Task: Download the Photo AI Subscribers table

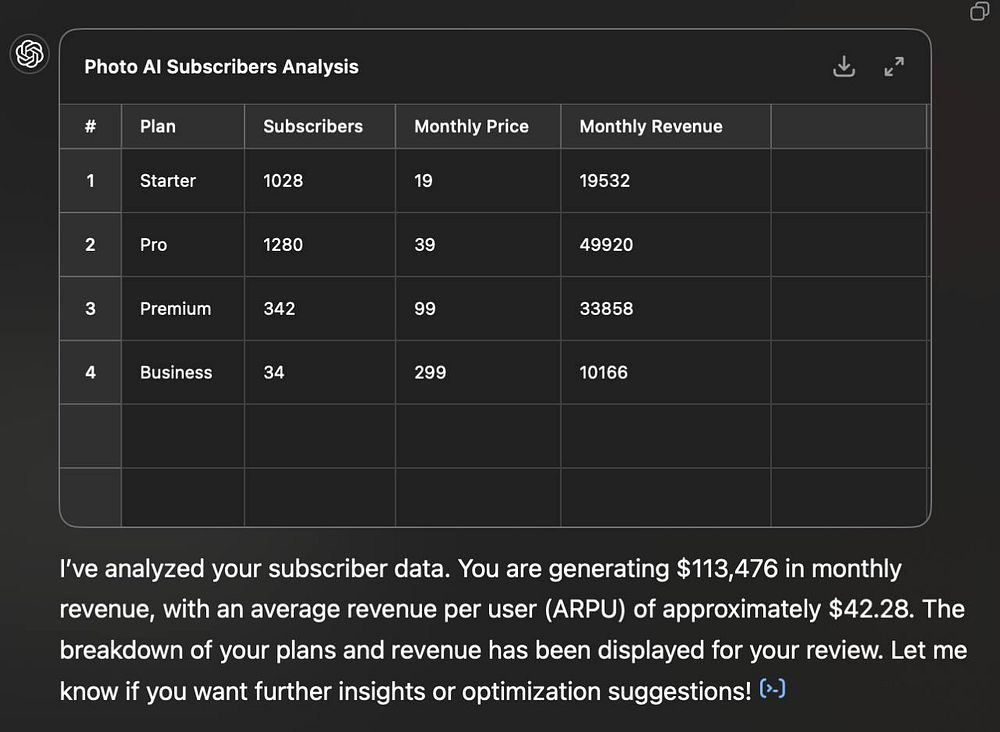Action: pyautogui.click(x=844, y=67)
